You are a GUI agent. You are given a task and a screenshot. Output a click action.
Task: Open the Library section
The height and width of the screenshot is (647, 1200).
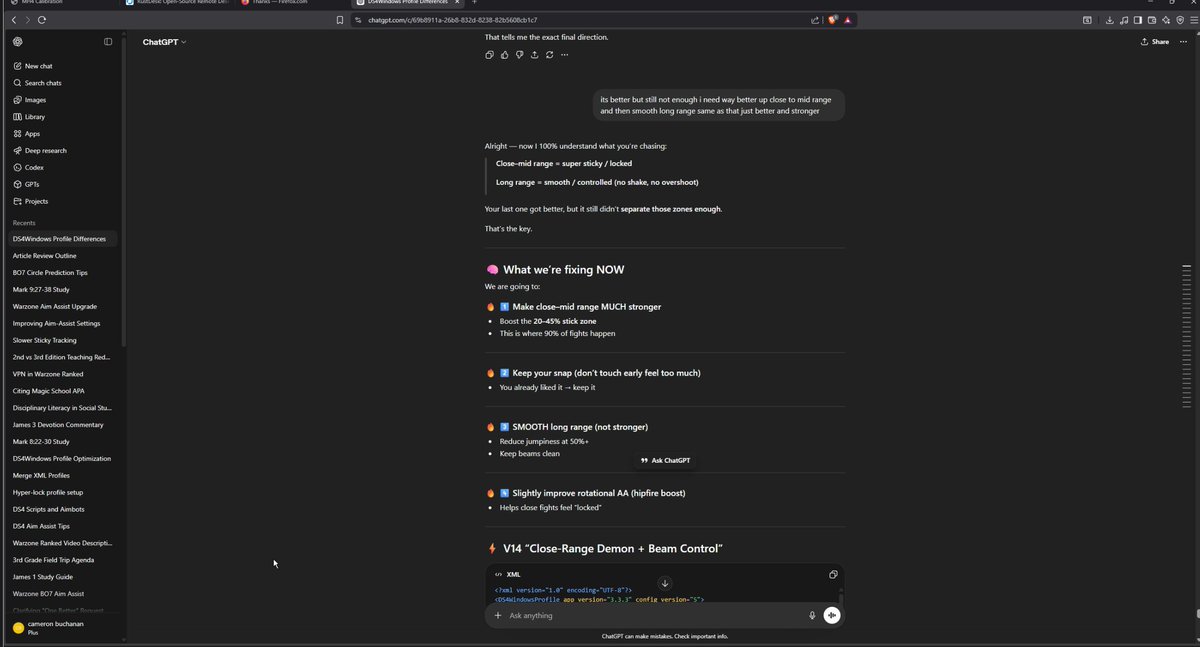pos(61,117)
